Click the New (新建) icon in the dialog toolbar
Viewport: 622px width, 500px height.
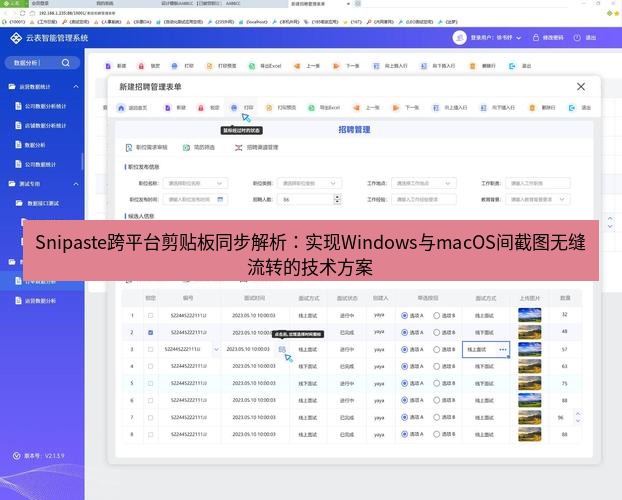coord(167,108)
